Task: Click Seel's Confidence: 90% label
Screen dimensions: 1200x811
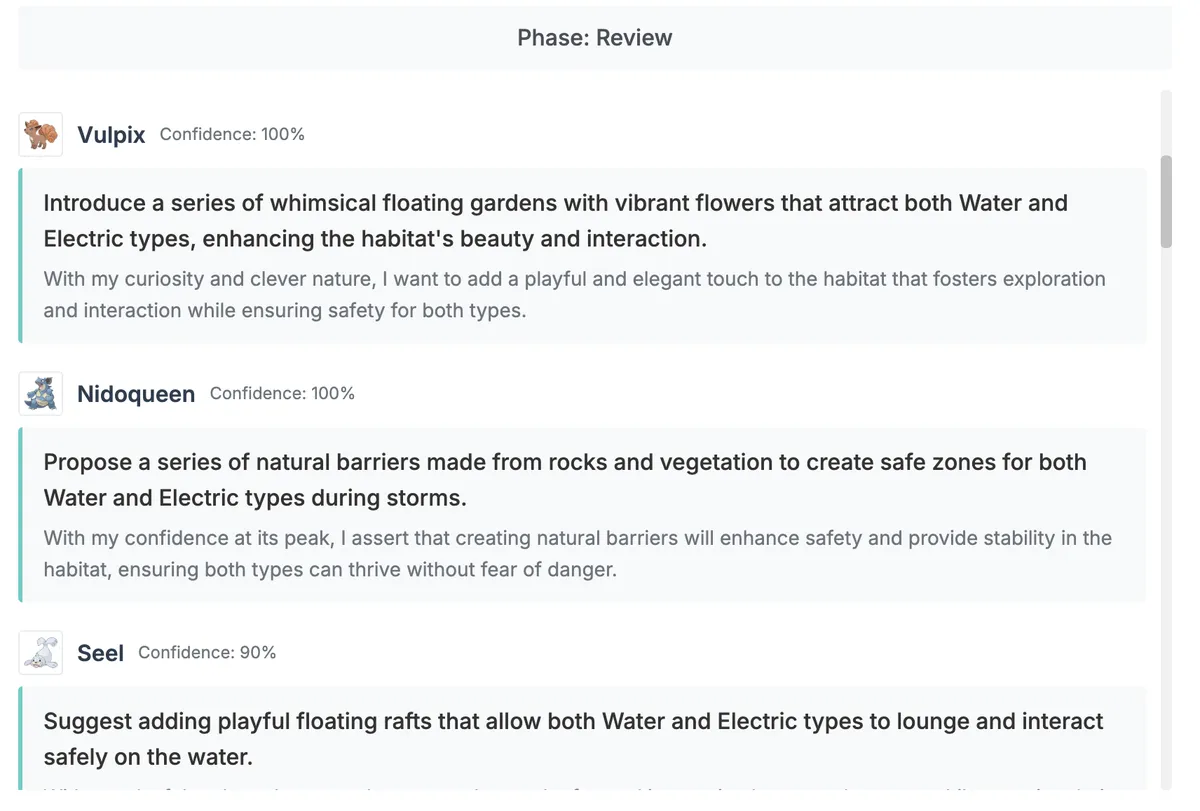Action: pyautogui.click(x=207, y=652)
